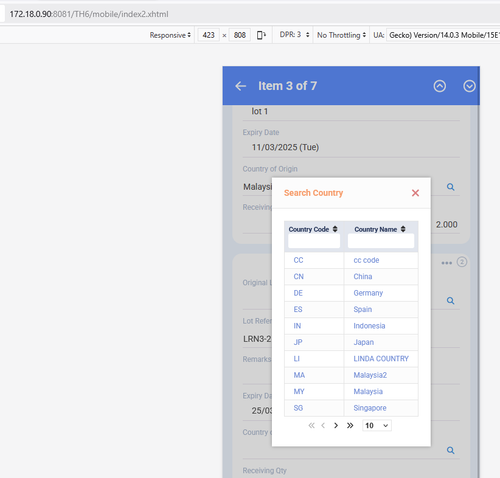The width and height of the screenshot is (500, 478).
Task: Click the UA user agent field
Action: (443, 35)
